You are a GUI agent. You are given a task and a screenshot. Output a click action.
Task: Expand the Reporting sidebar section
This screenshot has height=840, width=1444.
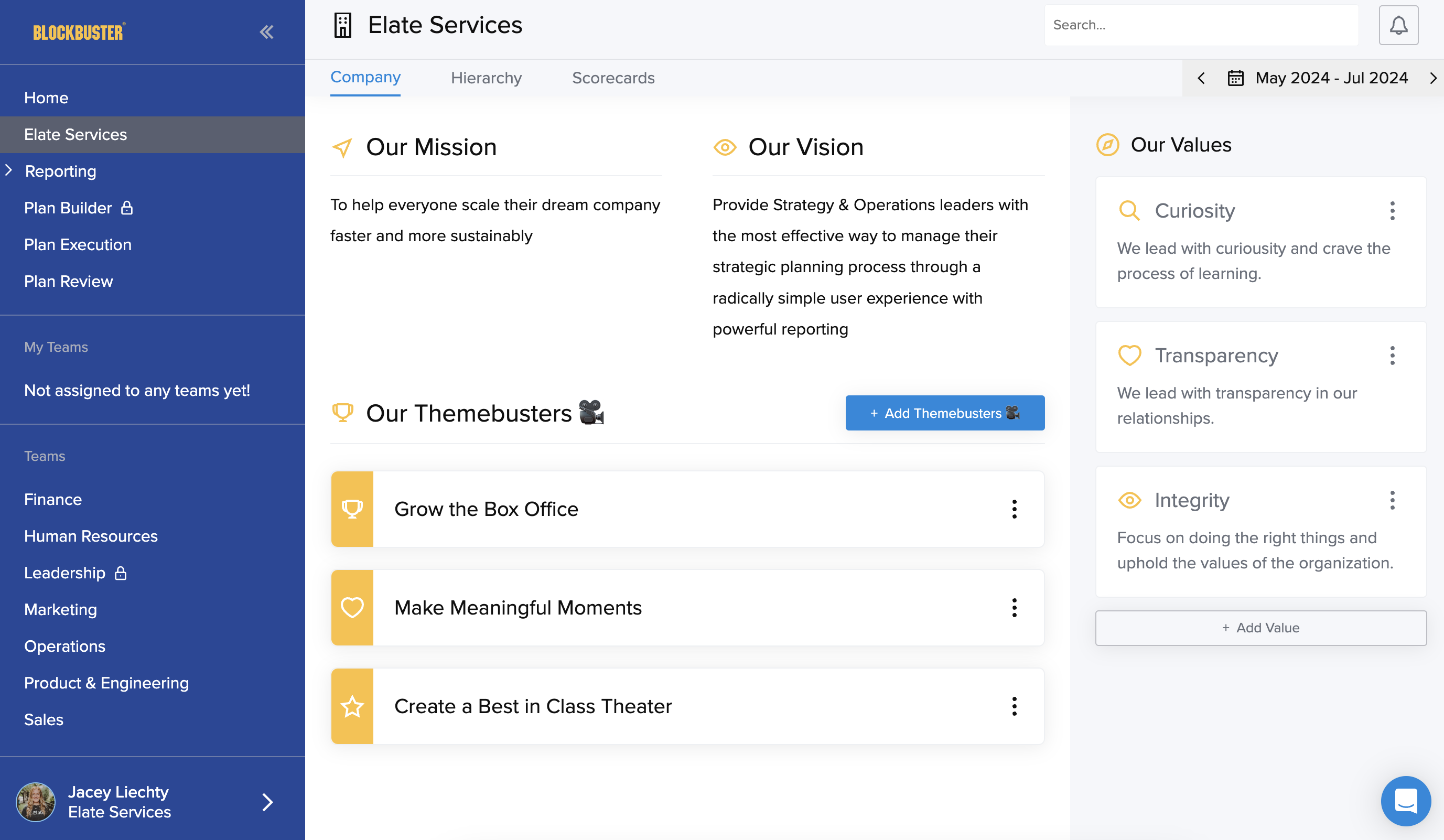point(9,171)
